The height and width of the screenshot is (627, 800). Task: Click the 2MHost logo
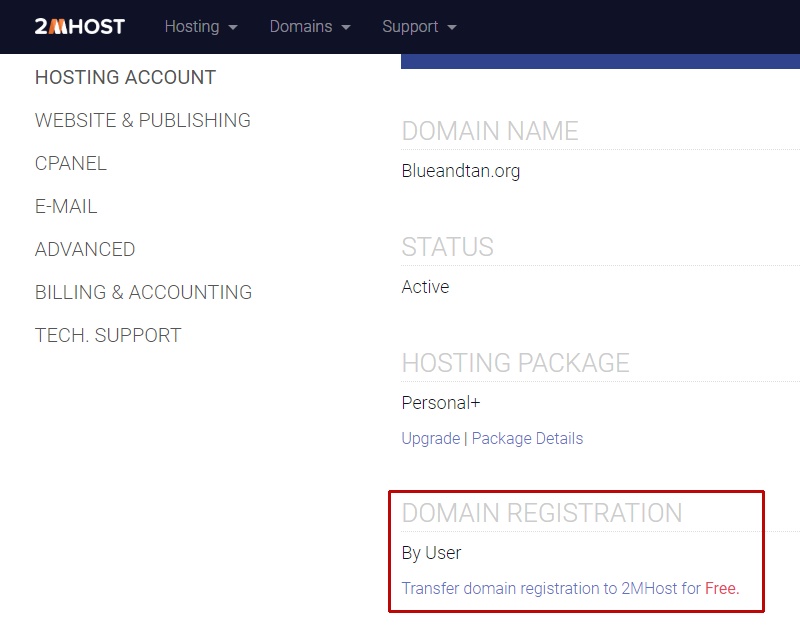tap(80, 27)
